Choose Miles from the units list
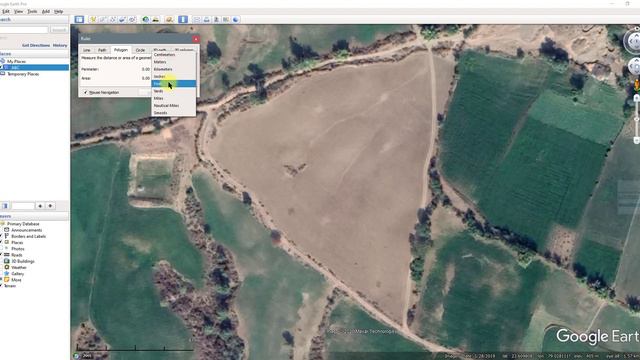 [173, 98]
